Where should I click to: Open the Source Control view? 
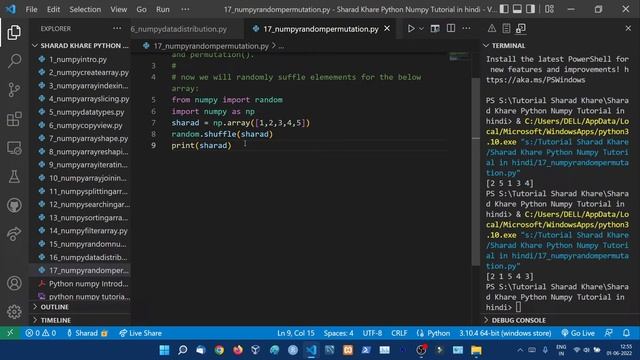pyautogui.click(x=14, y=90)
